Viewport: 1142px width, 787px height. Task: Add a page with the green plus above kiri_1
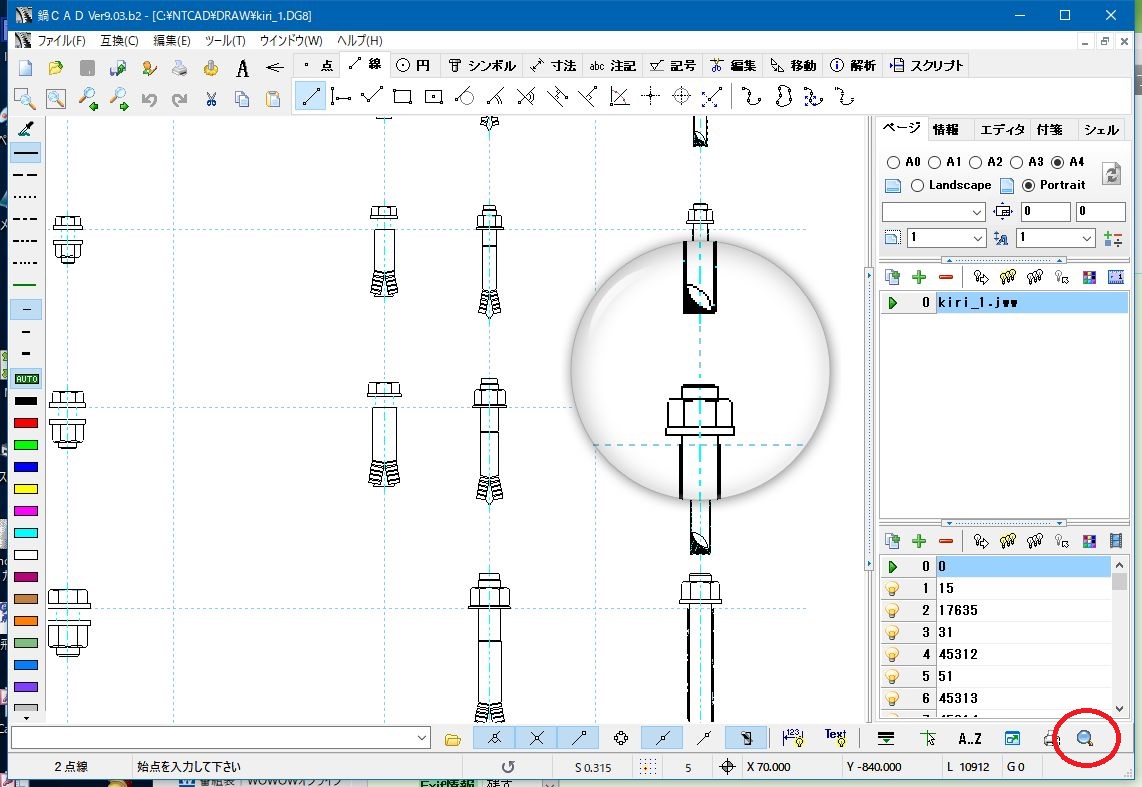[919, 277]
